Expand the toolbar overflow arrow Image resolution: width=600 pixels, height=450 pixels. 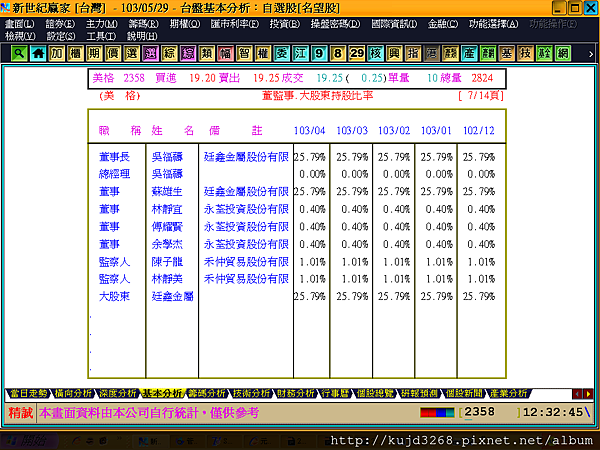[x=591, y=54]
